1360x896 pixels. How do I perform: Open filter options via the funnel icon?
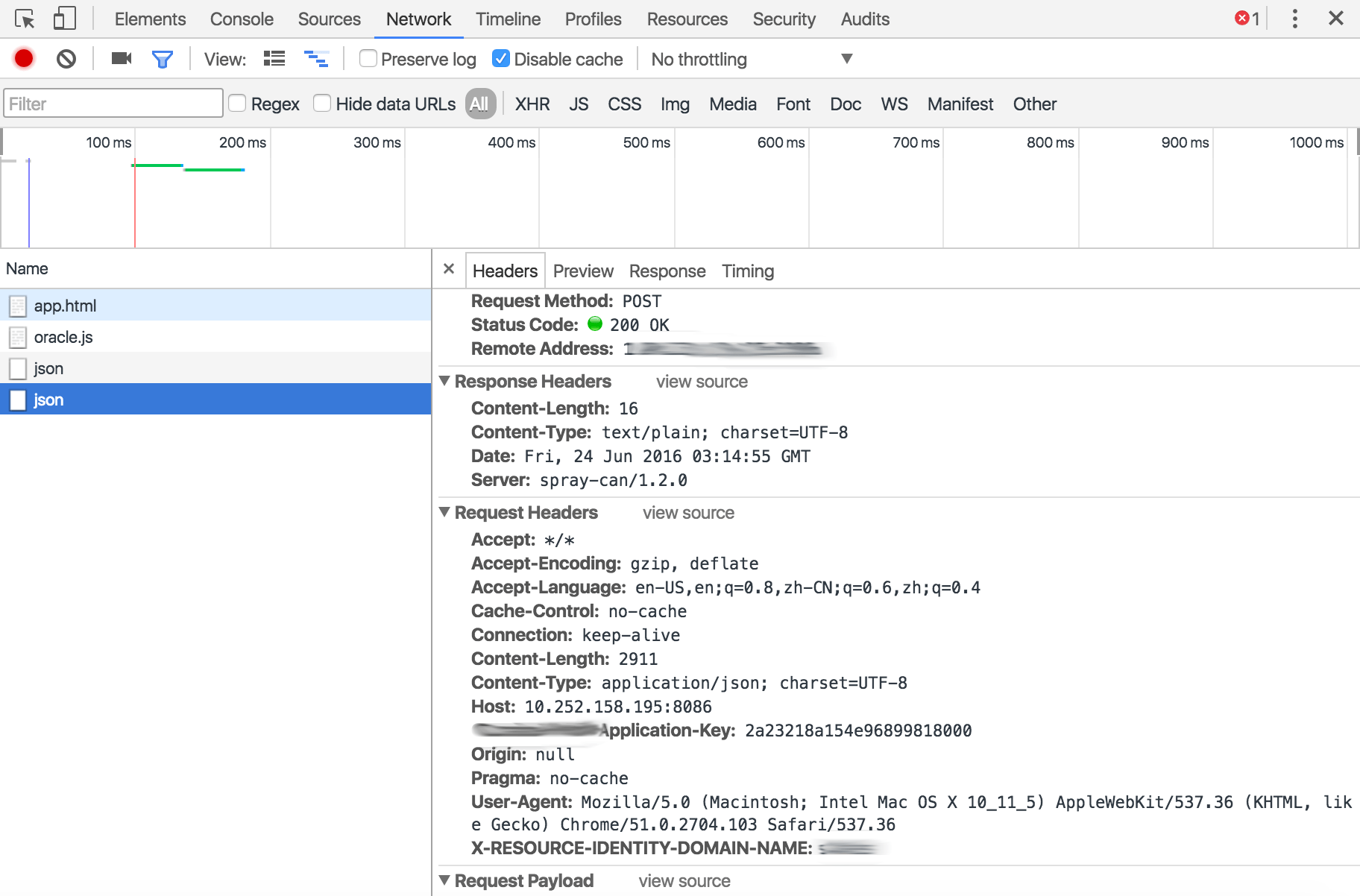tap(163, 58)
